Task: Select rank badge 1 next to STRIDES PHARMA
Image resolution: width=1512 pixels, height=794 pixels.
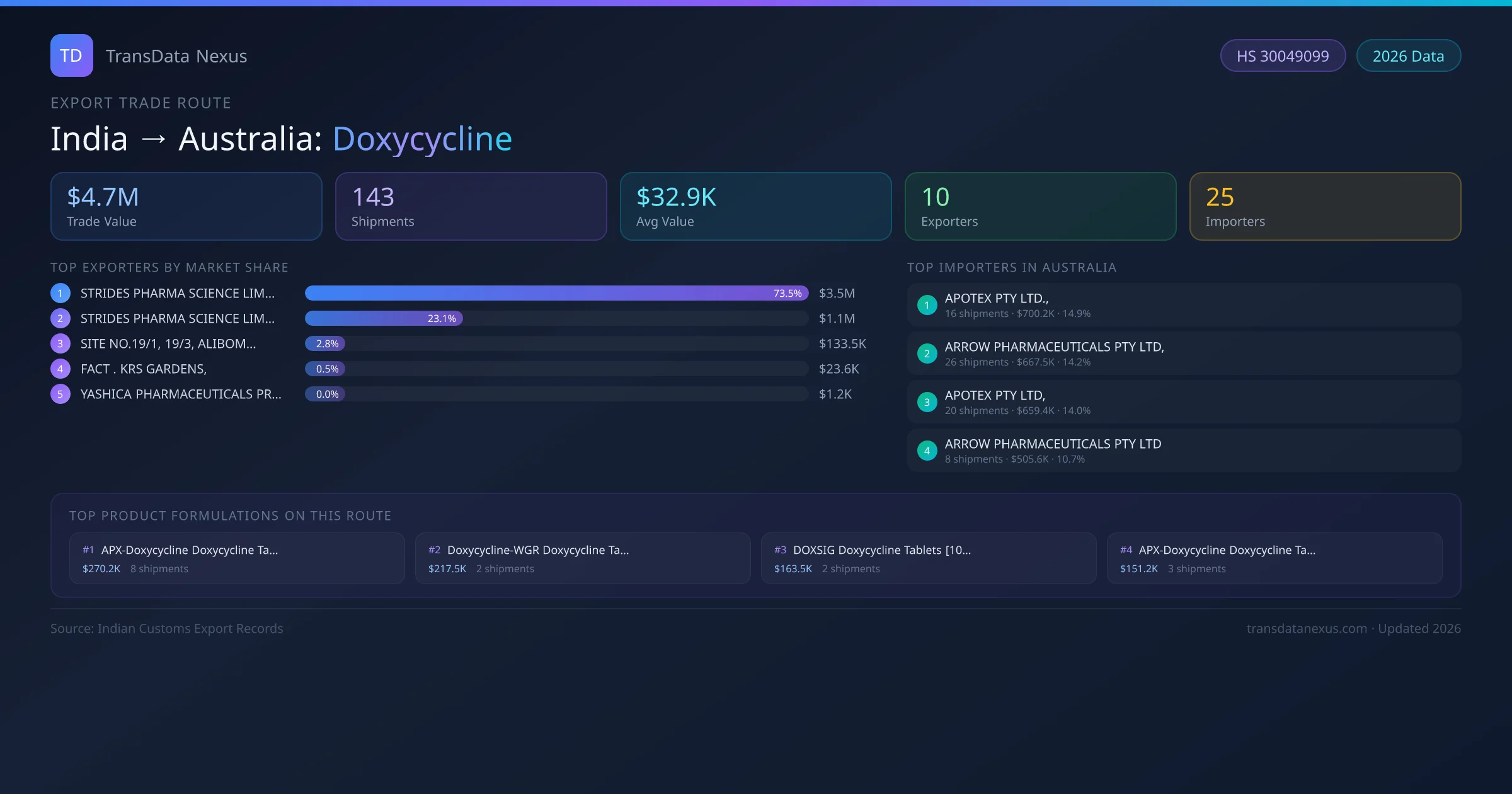Action: coord(60,293)
